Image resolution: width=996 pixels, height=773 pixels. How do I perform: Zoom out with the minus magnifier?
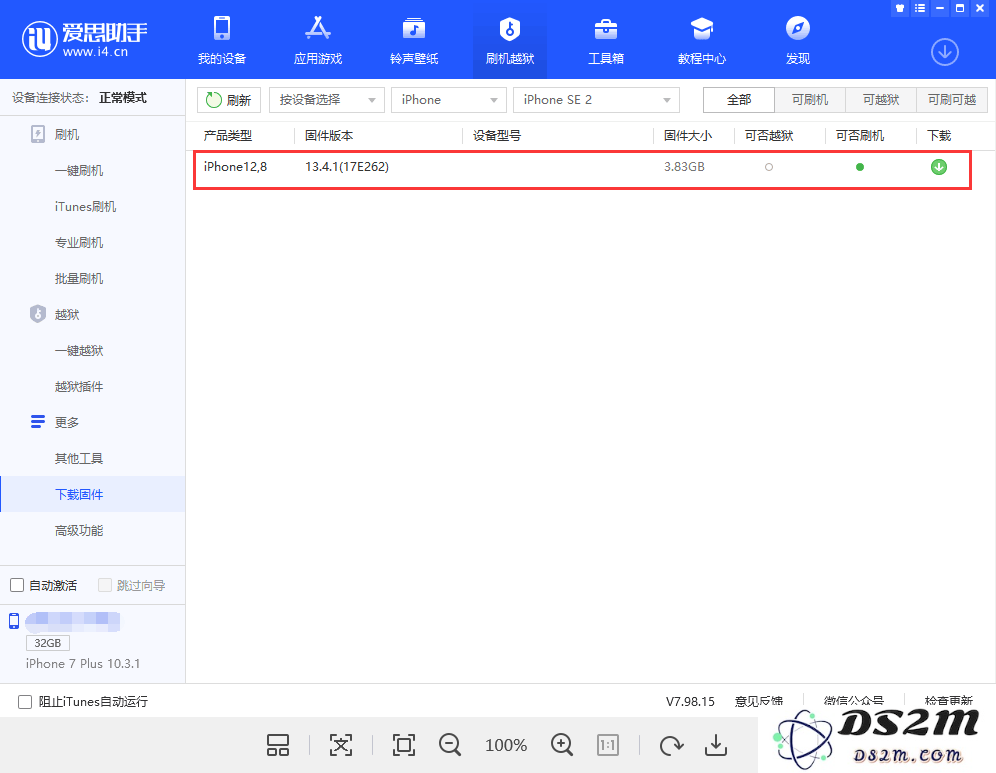point(450,745)
